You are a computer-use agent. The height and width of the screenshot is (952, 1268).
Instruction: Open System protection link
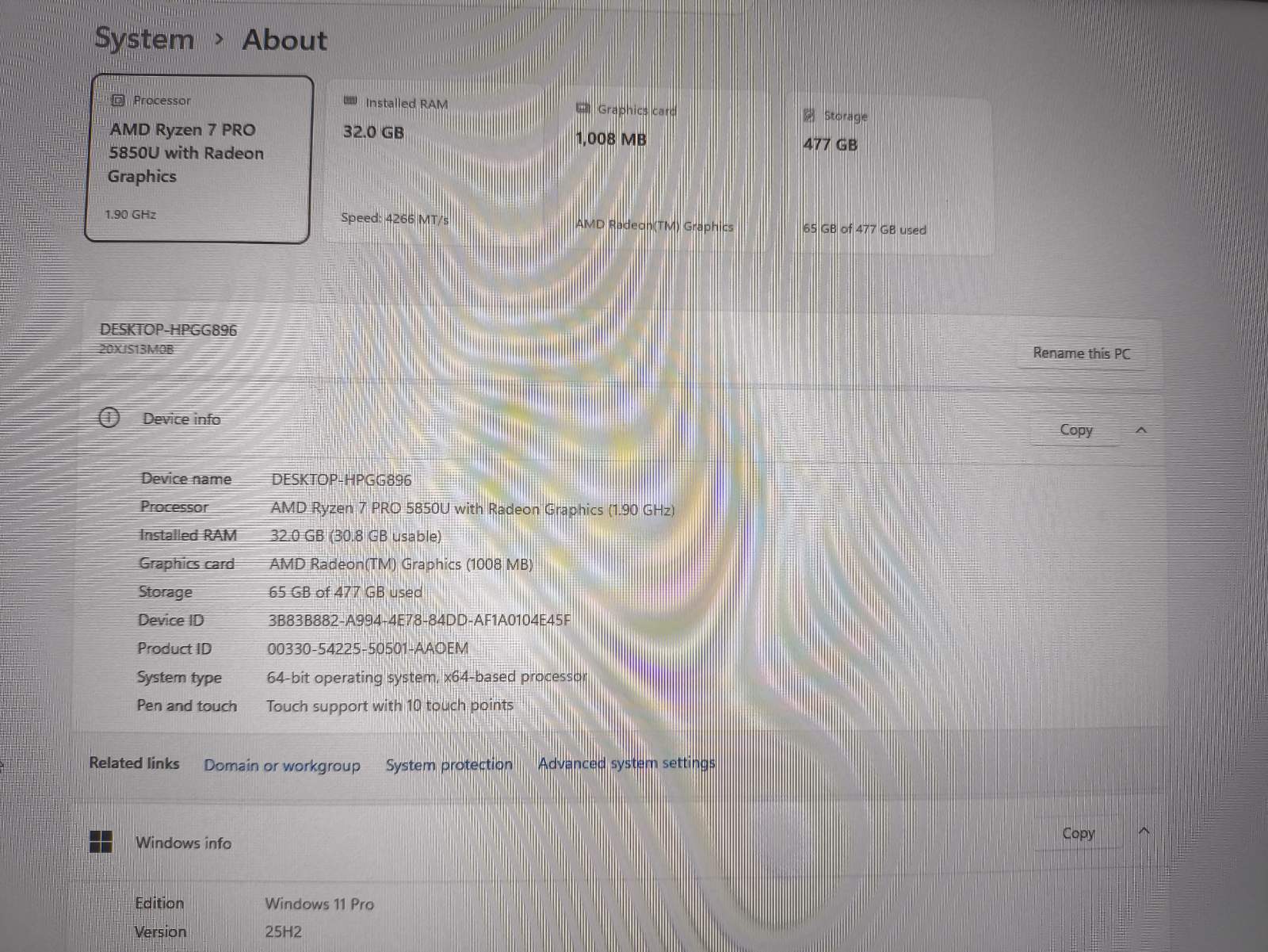[x=449, y=764]
